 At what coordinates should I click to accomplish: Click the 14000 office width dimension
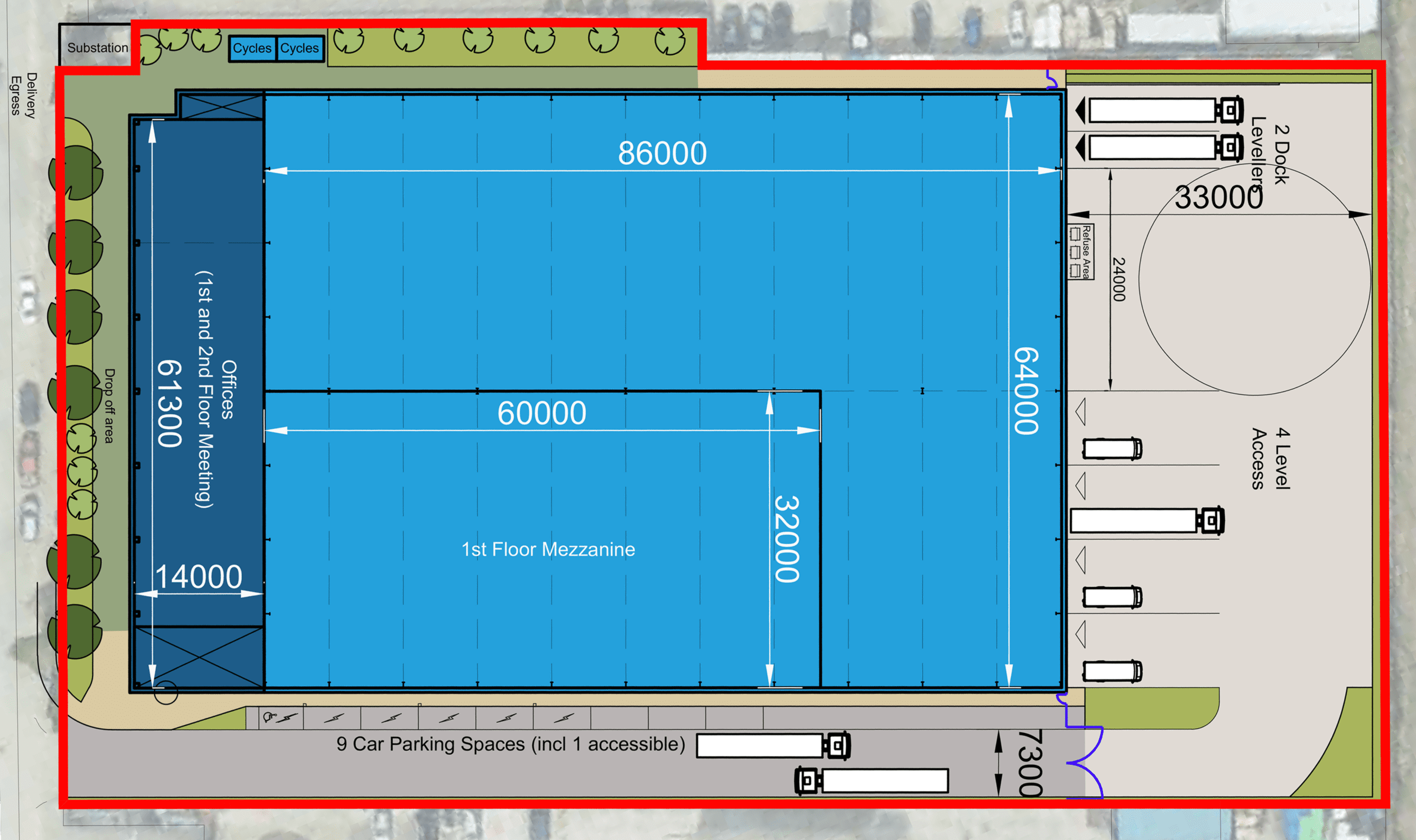[x=199, y=577]
